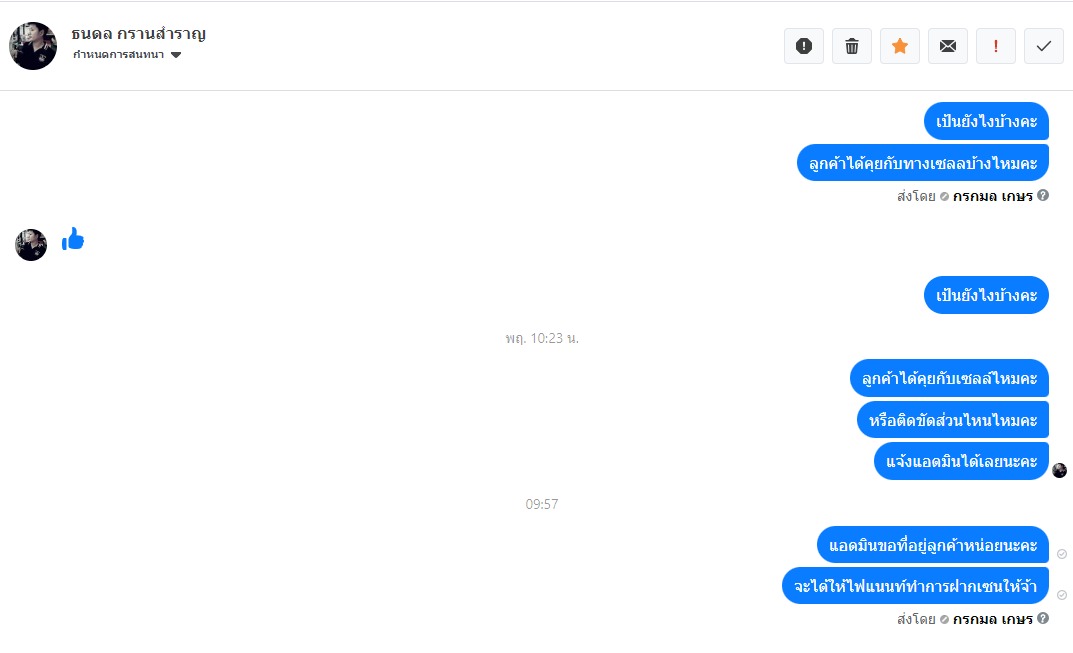Flag conversation with red exclamation icon
Screen dimensions: 1073x653
tap(995, 46)
